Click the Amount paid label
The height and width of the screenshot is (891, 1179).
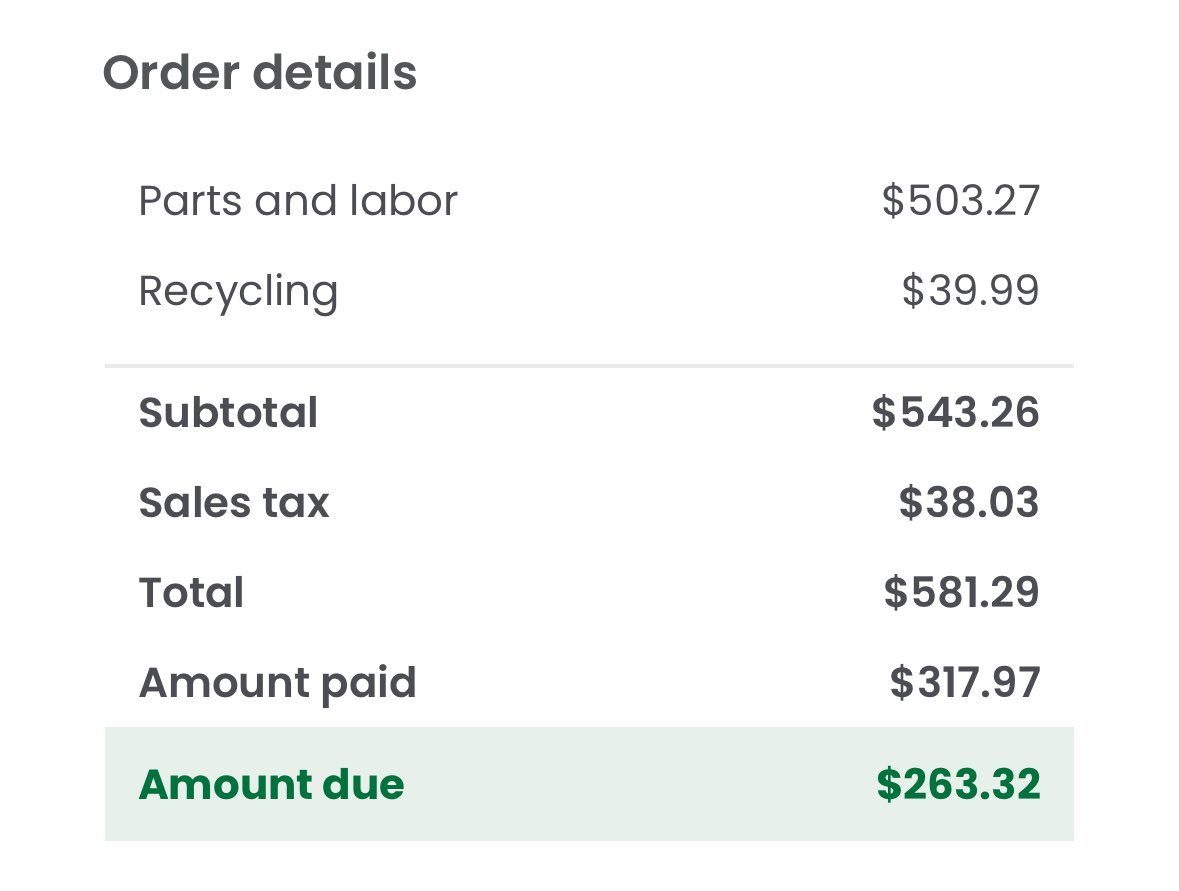tap(277, 683)
